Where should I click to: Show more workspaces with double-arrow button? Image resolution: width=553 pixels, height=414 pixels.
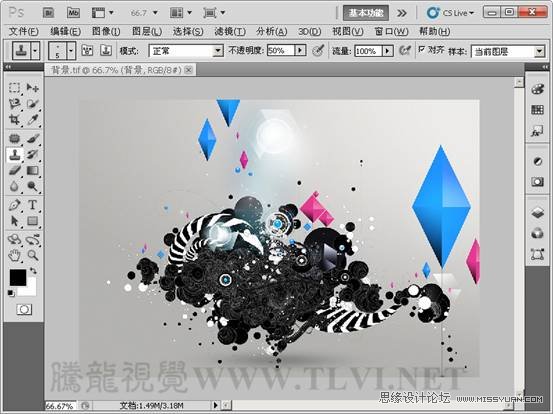401,13
